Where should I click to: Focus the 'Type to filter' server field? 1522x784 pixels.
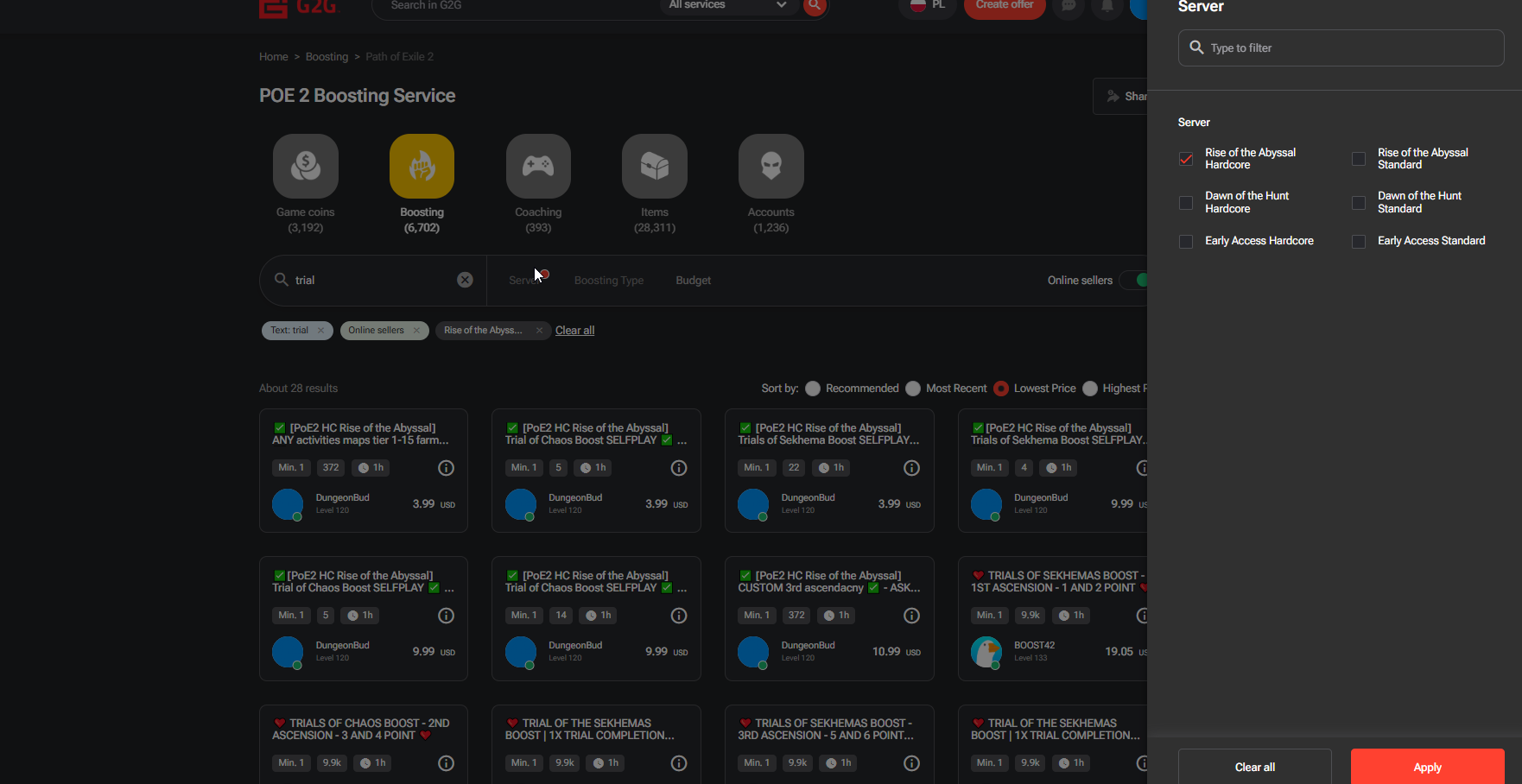coord(1341,47)
